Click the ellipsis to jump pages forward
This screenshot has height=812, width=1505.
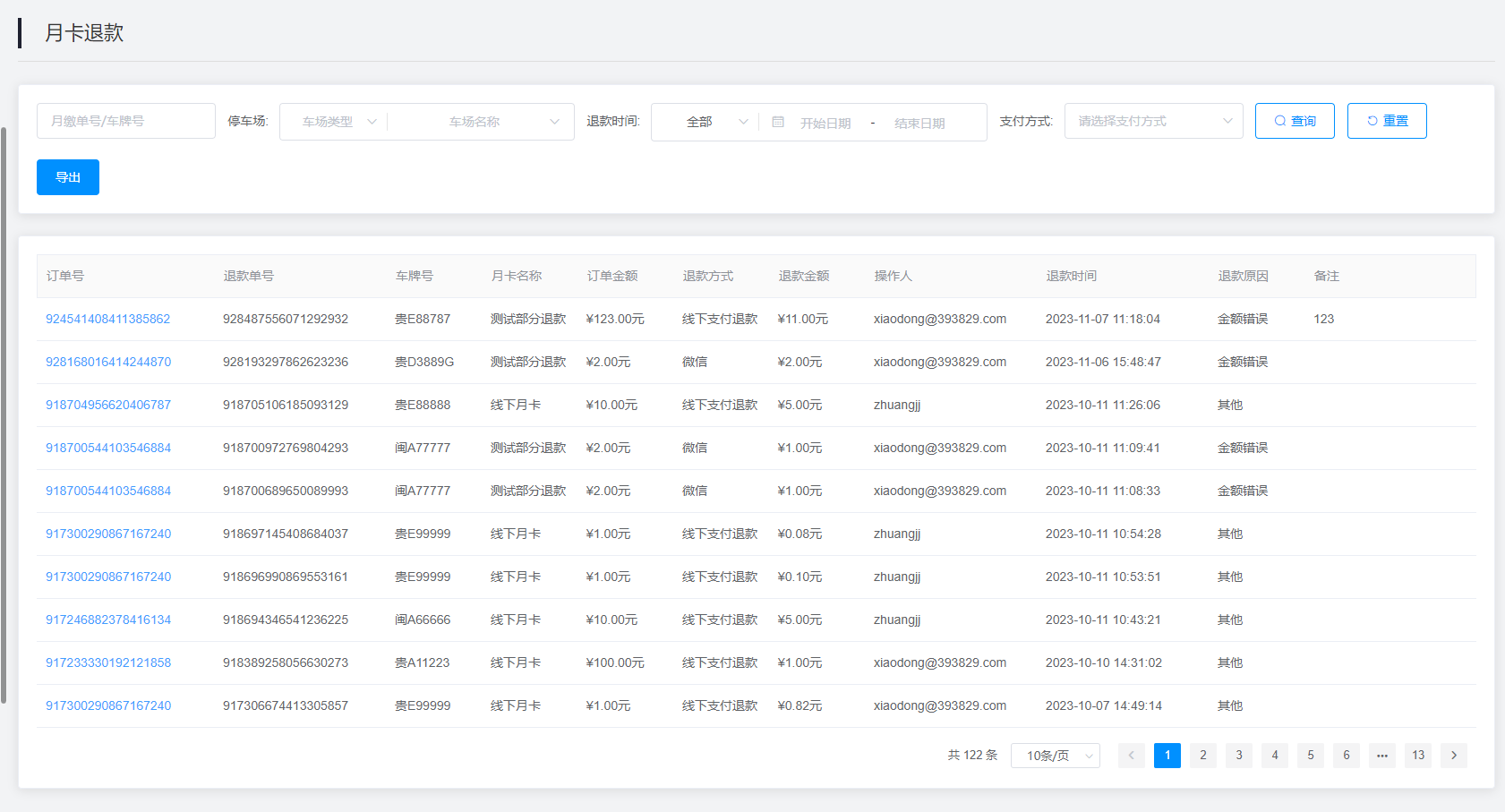[x=1381, y=756]
